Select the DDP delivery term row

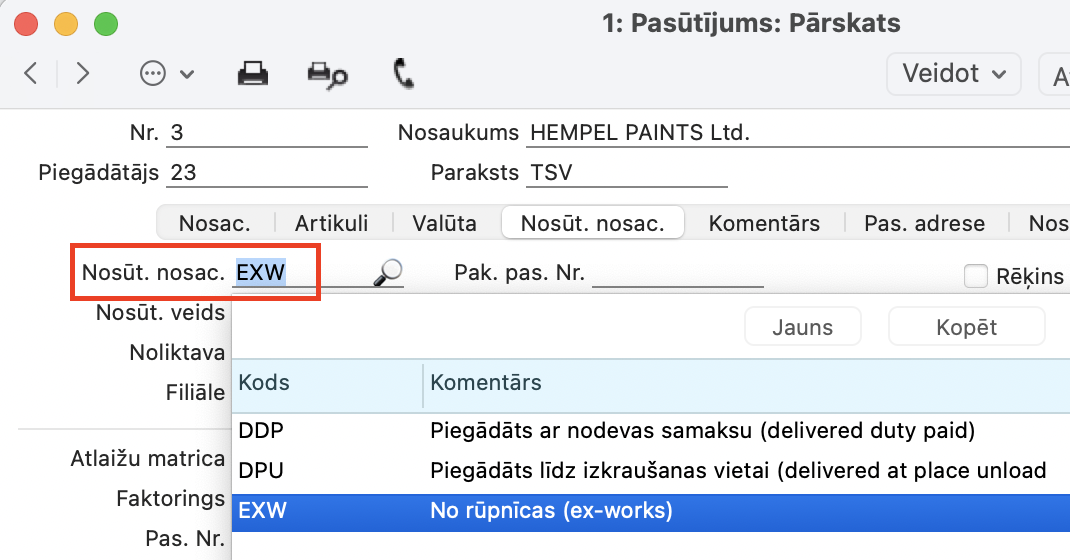(650, 431)
